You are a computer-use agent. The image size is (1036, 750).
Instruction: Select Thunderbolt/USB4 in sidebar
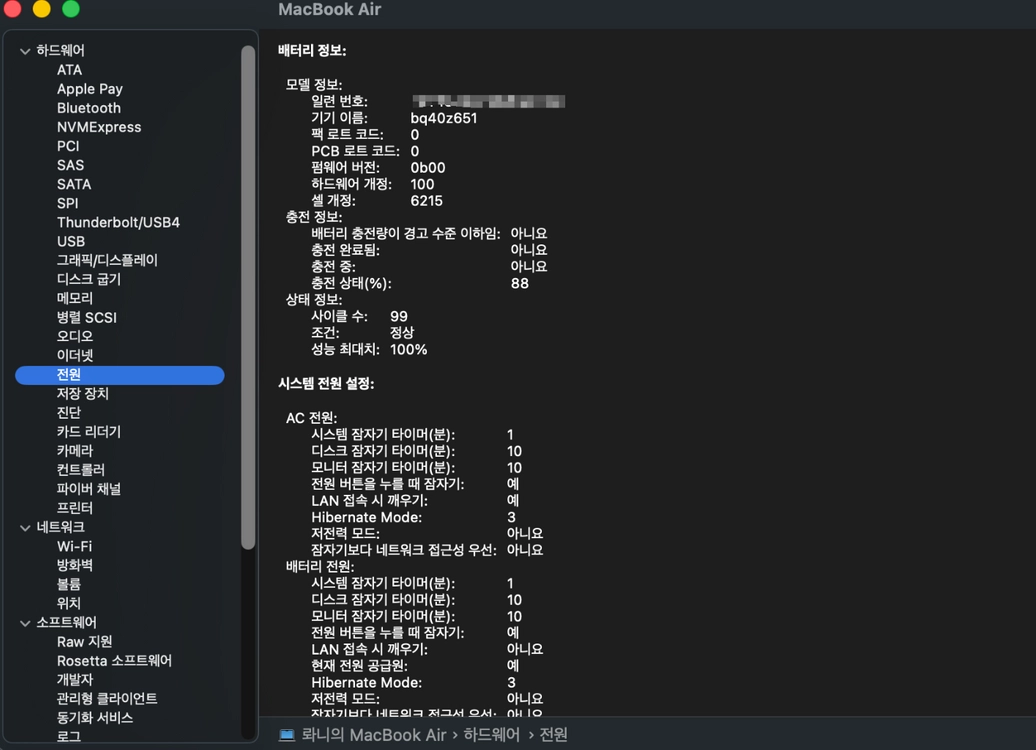point(118,223)
